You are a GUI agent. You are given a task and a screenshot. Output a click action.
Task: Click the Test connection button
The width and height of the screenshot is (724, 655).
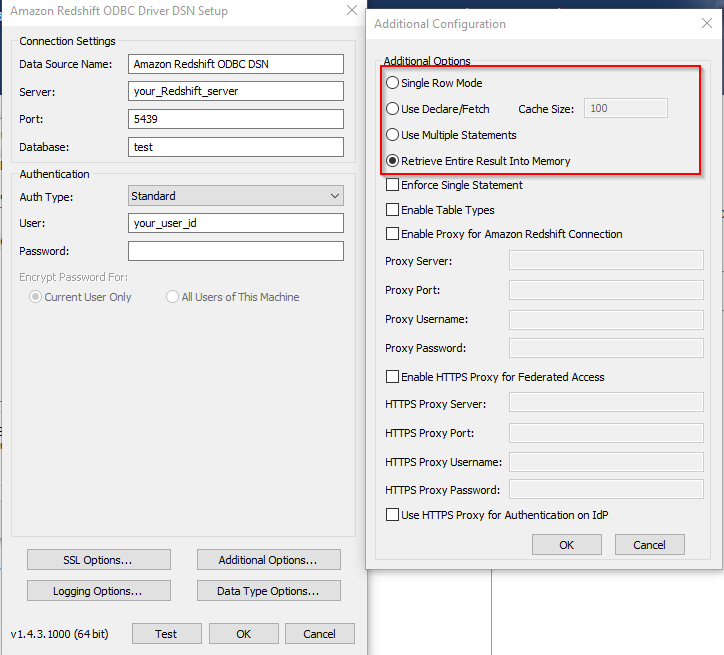pos(167,633)
